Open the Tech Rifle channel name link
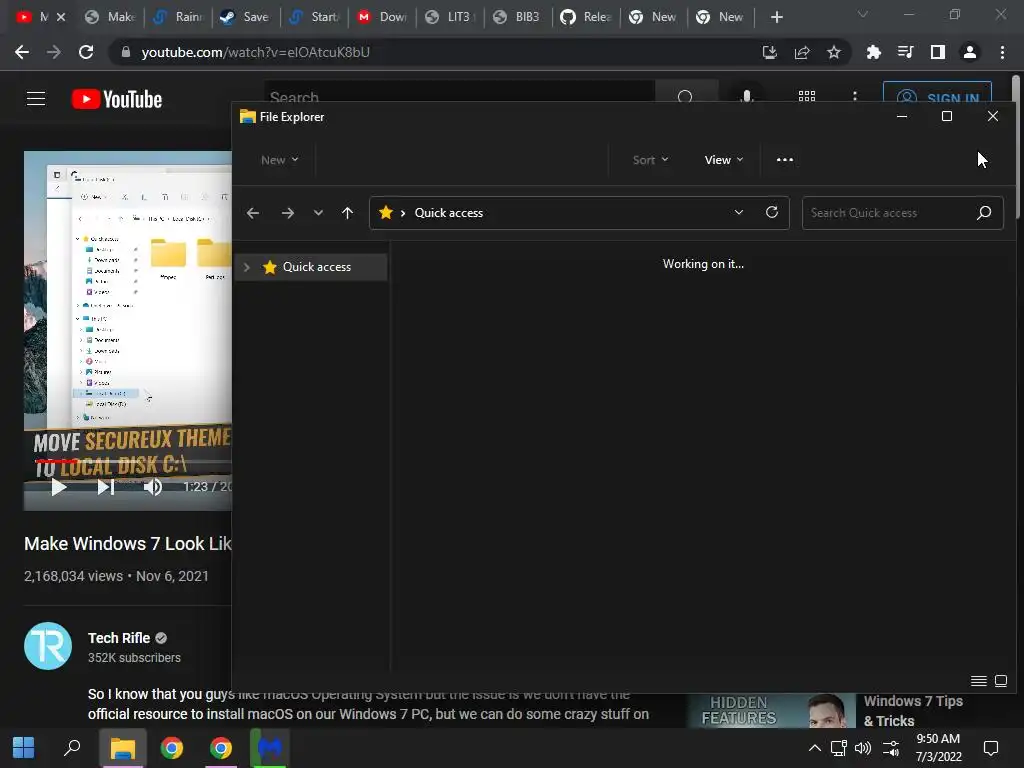Screen dimensions: 1024x768 [119, 638]
